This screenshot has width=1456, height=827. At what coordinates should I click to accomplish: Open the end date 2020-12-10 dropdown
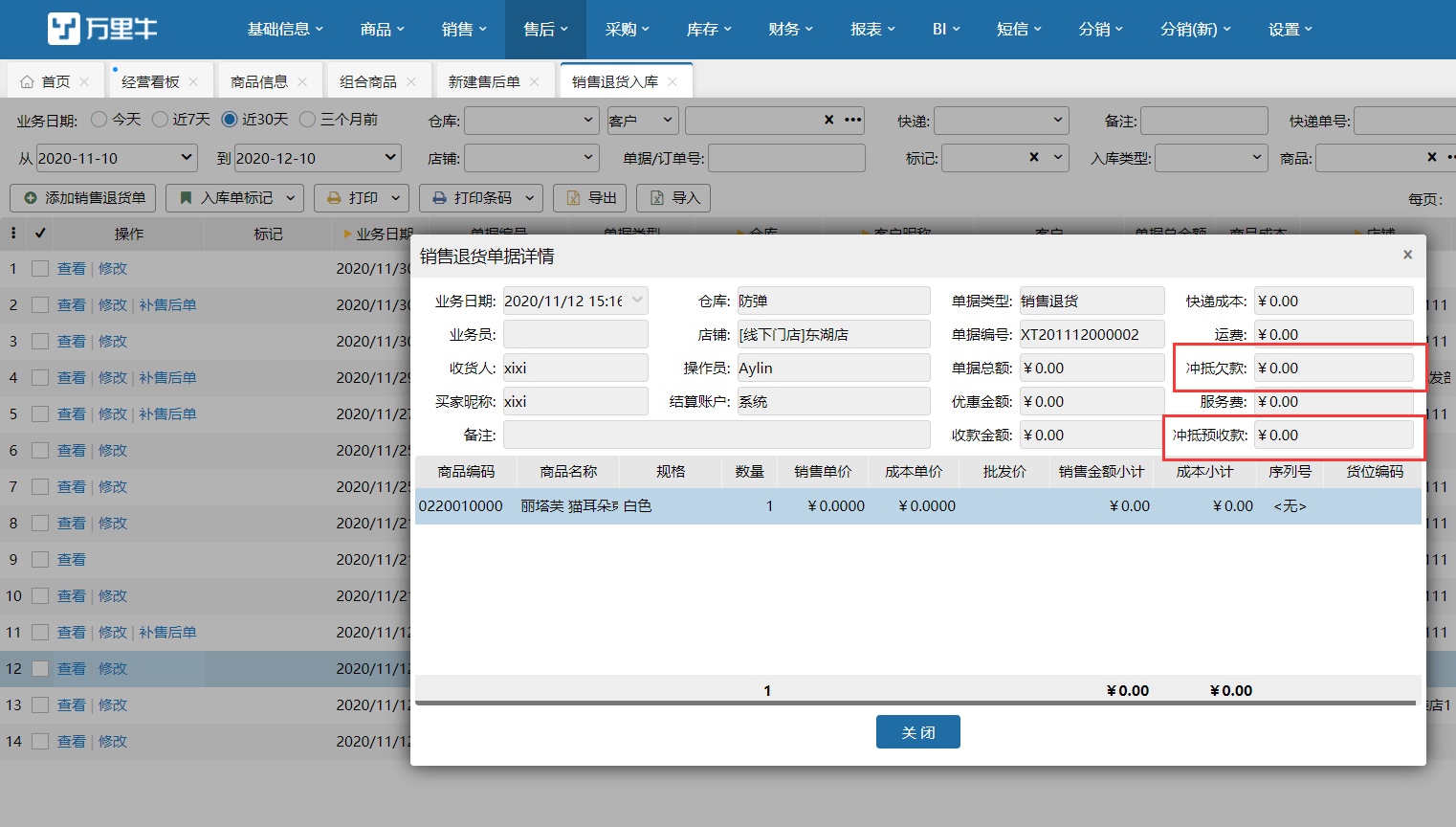[x=390, y=157]
